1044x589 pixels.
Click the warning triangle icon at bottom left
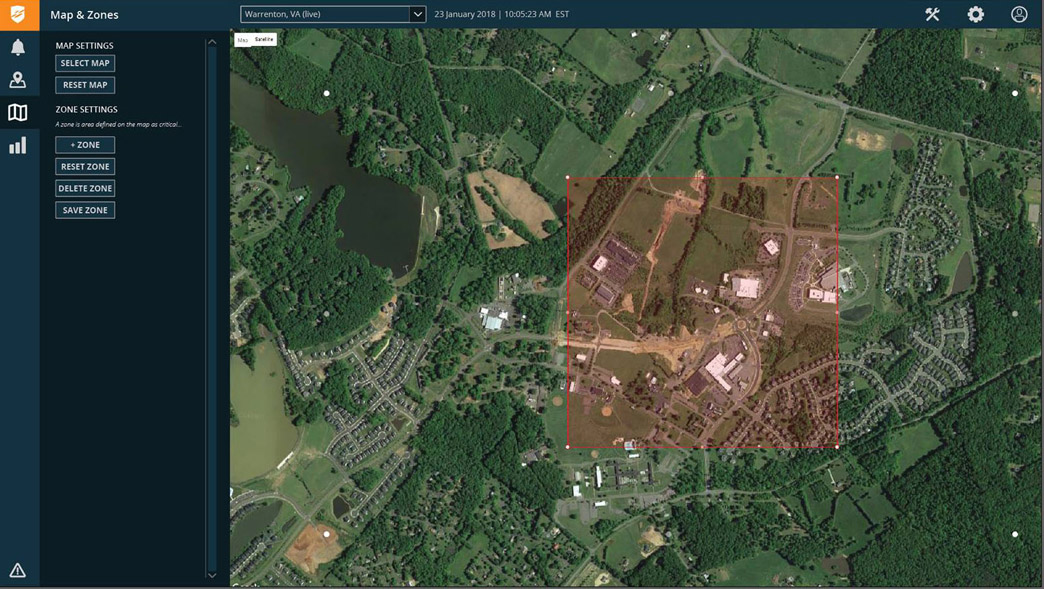click(18, 570)
